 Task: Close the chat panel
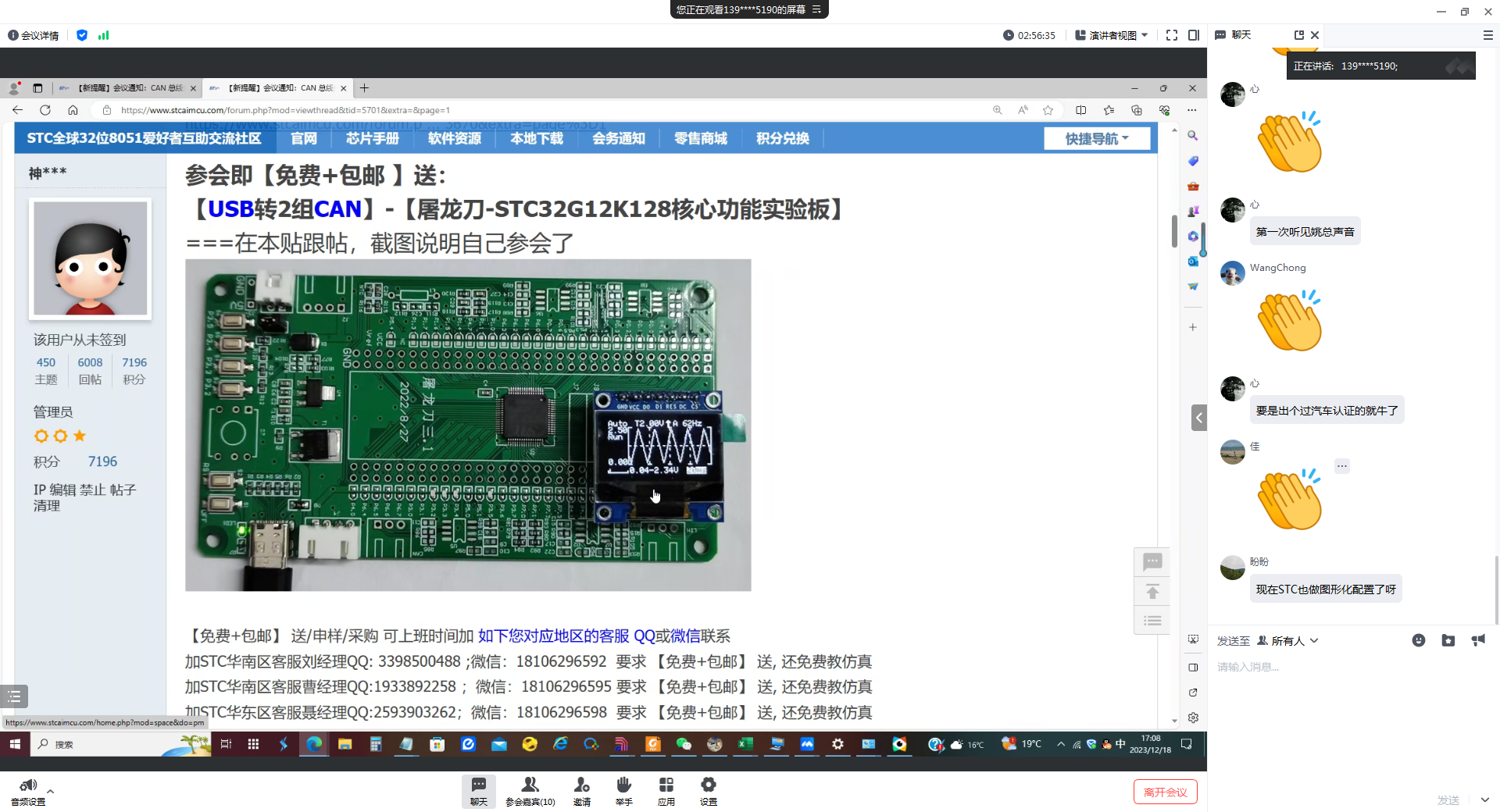[x=1315, y=35]
